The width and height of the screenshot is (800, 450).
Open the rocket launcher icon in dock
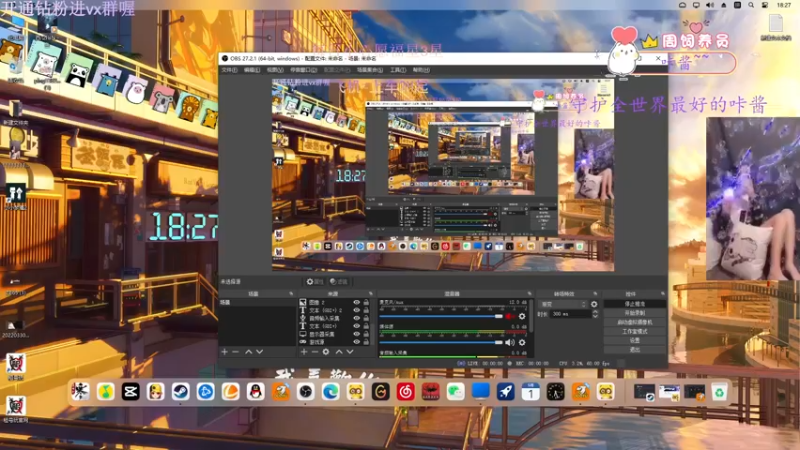(506, 392)
